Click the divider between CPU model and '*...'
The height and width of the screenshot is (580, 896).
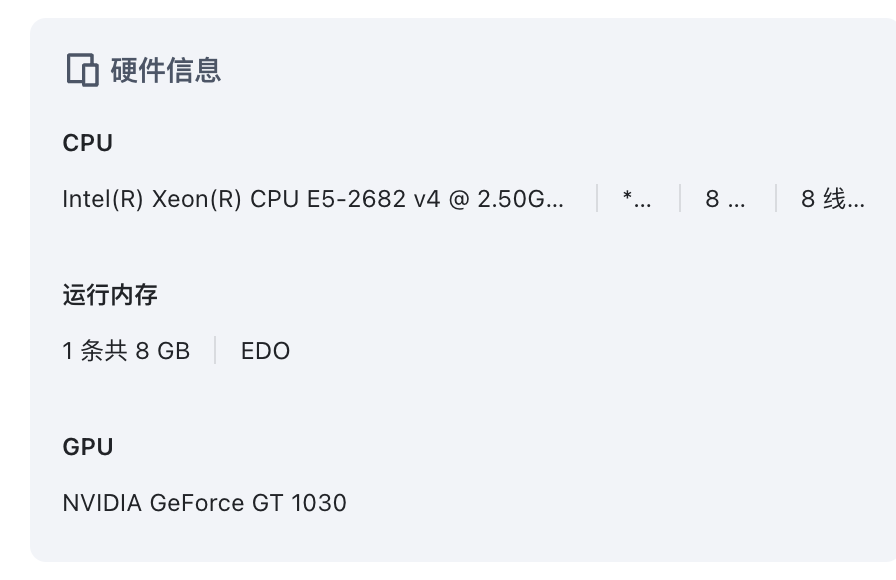[597, 198]
